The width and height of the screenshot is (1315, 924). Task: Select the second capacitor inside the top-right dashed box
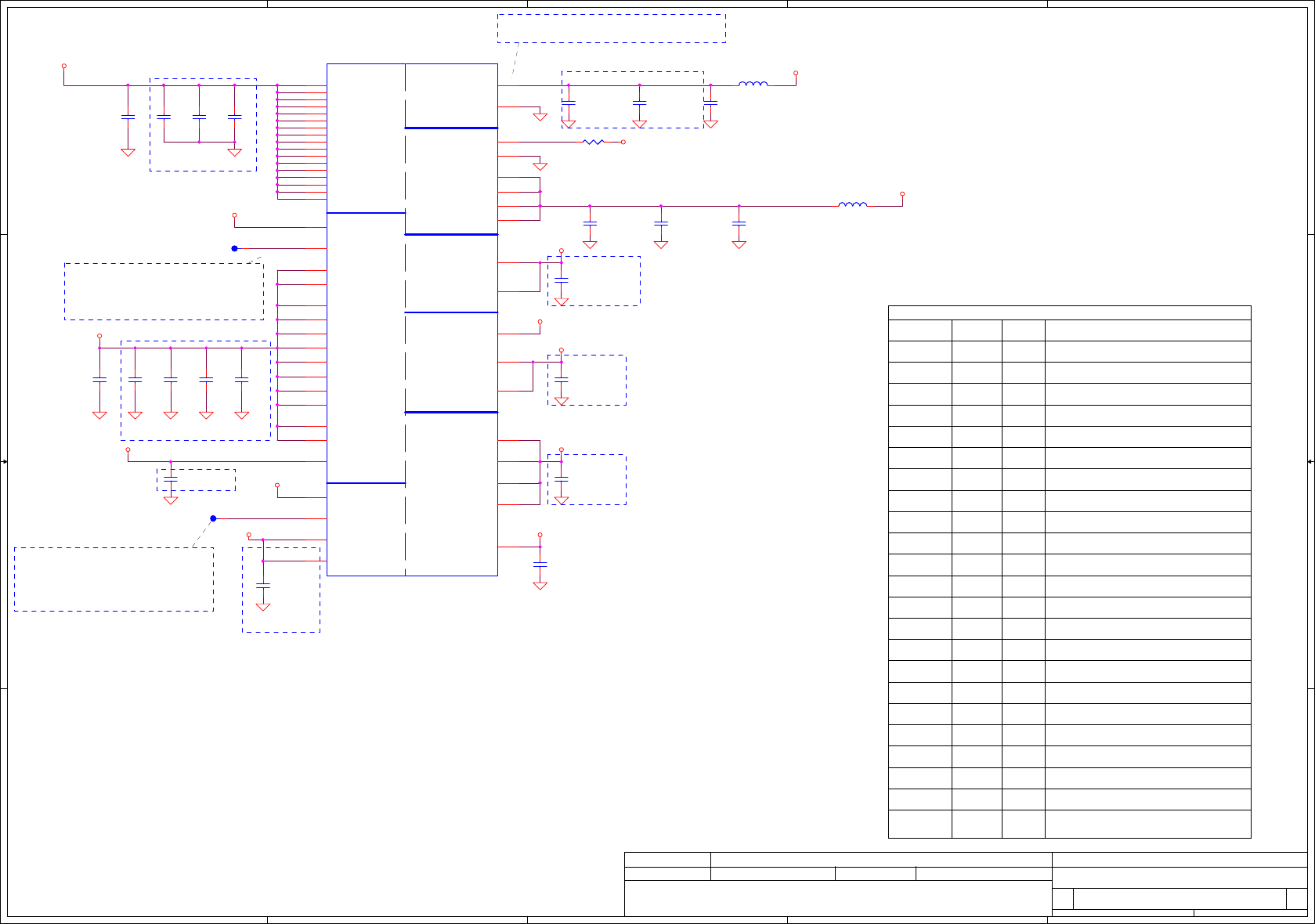pyautogui.click(x=639, y=103)
